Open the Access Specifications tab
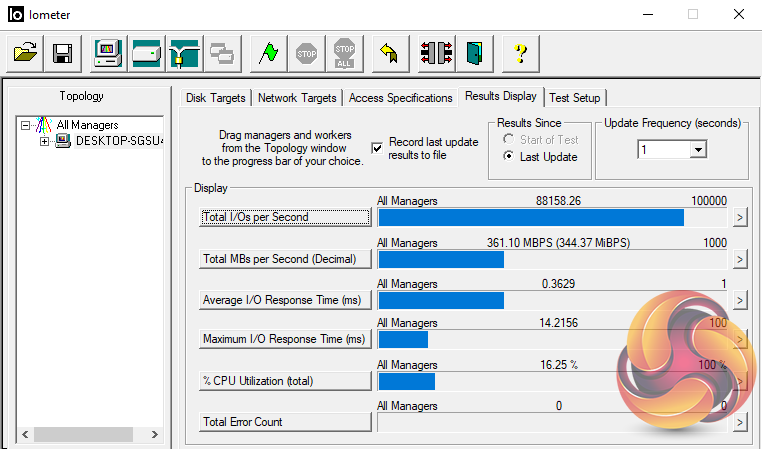 400,98
